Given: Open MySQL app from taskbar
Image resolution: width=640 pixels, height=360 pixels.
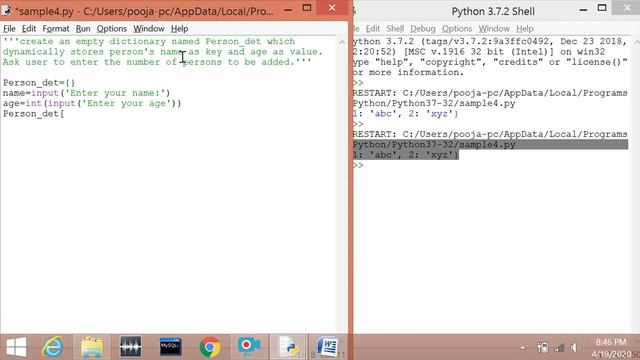Looking at the screenshot, I should (170, 347).
